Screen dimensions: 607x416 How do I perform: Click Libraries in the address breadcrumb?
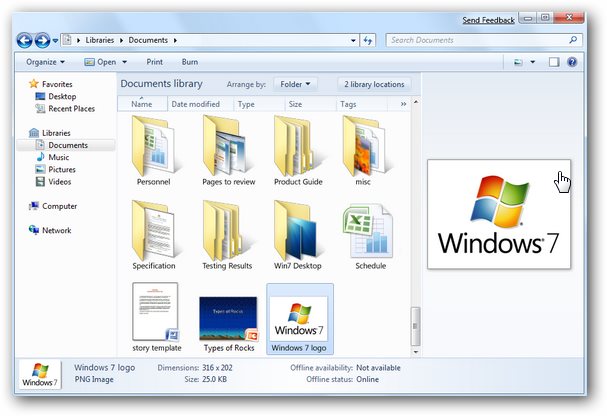(x=100, y=40)
